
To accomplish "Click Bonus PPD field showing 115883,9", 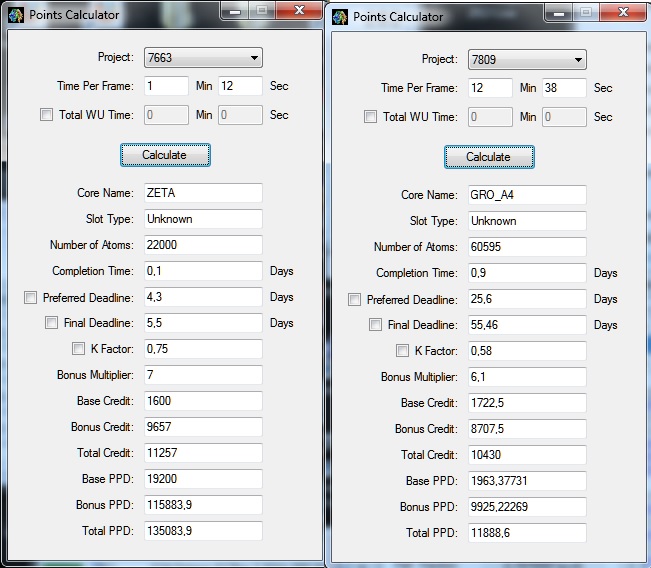I will pyautogui.click(x=203, y=505).
